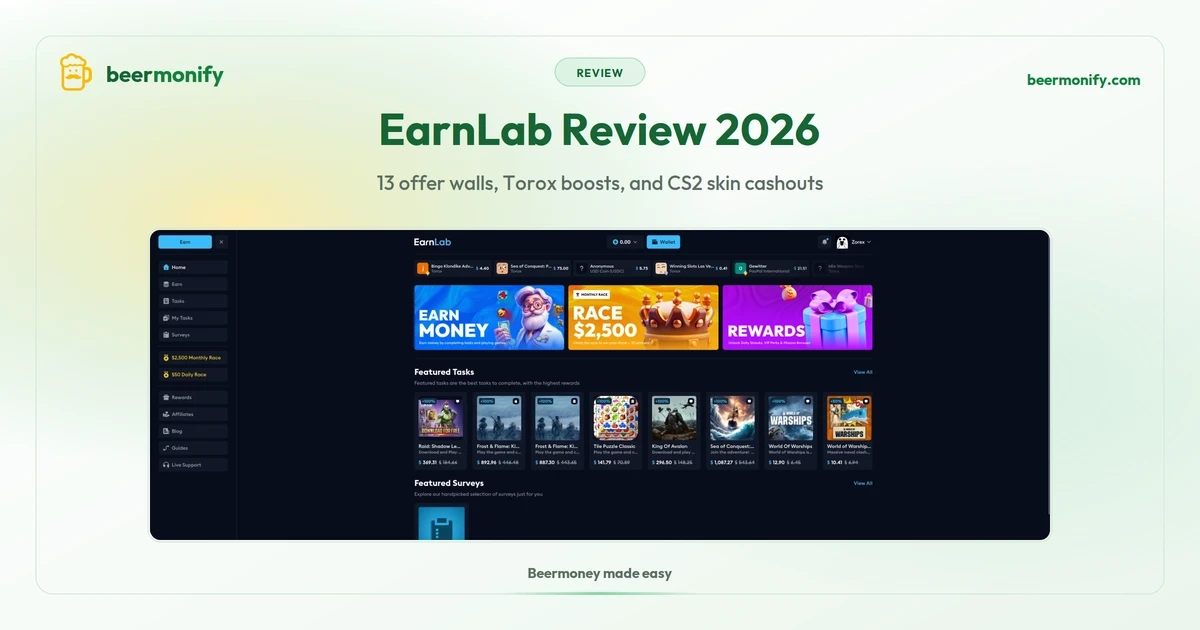The width and height of the screenshot is (1200, 630).
Task: Open the purple Rewards banner
Action: [x=797, y=317]
